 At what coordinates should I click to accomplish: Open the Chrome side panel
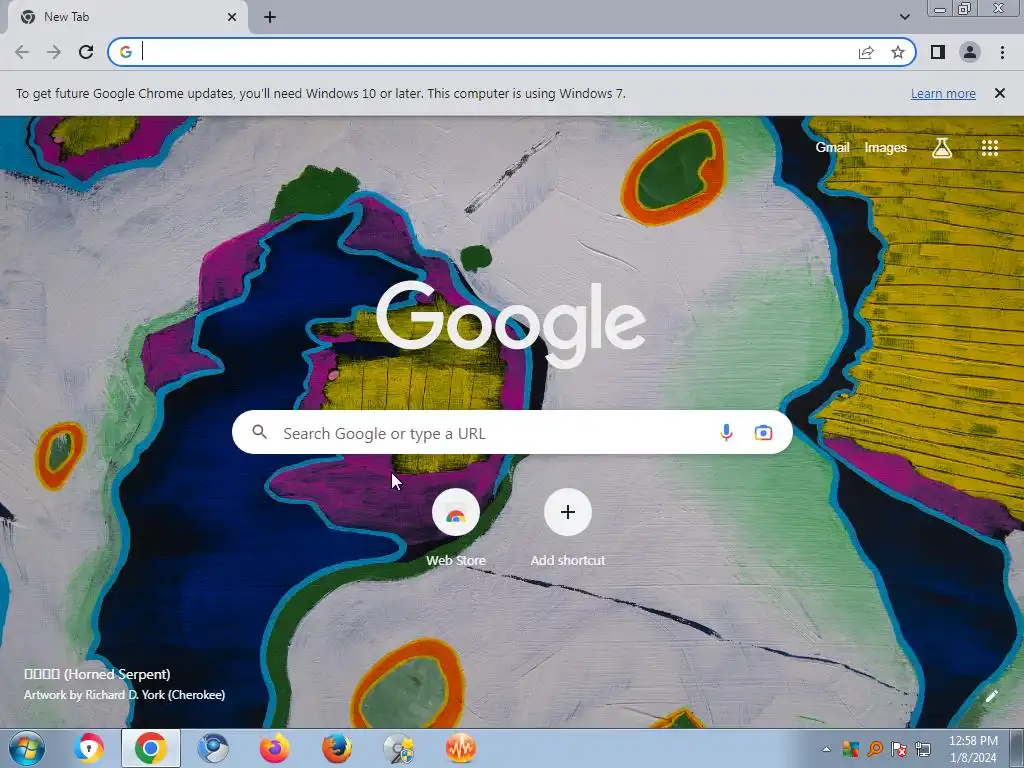(x=938, y=52)
